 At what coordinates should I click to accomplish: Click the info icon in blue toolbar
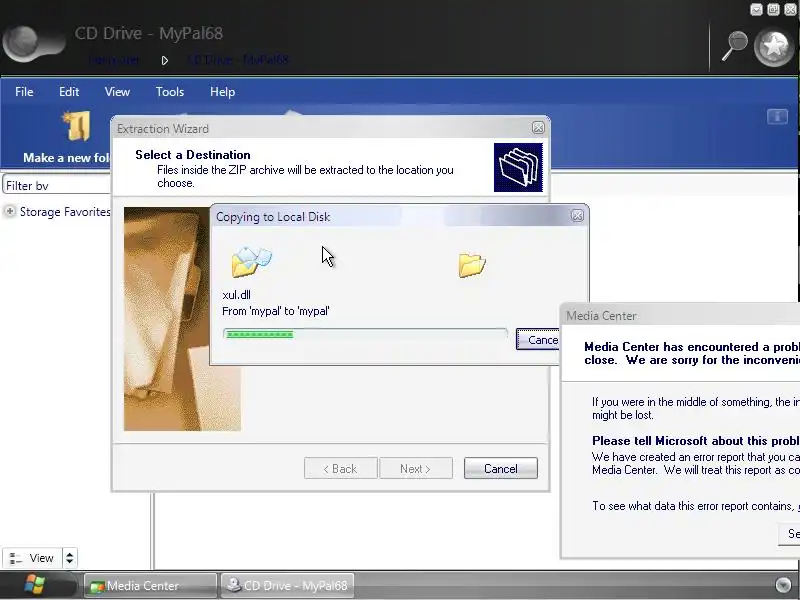coord(777,117)
